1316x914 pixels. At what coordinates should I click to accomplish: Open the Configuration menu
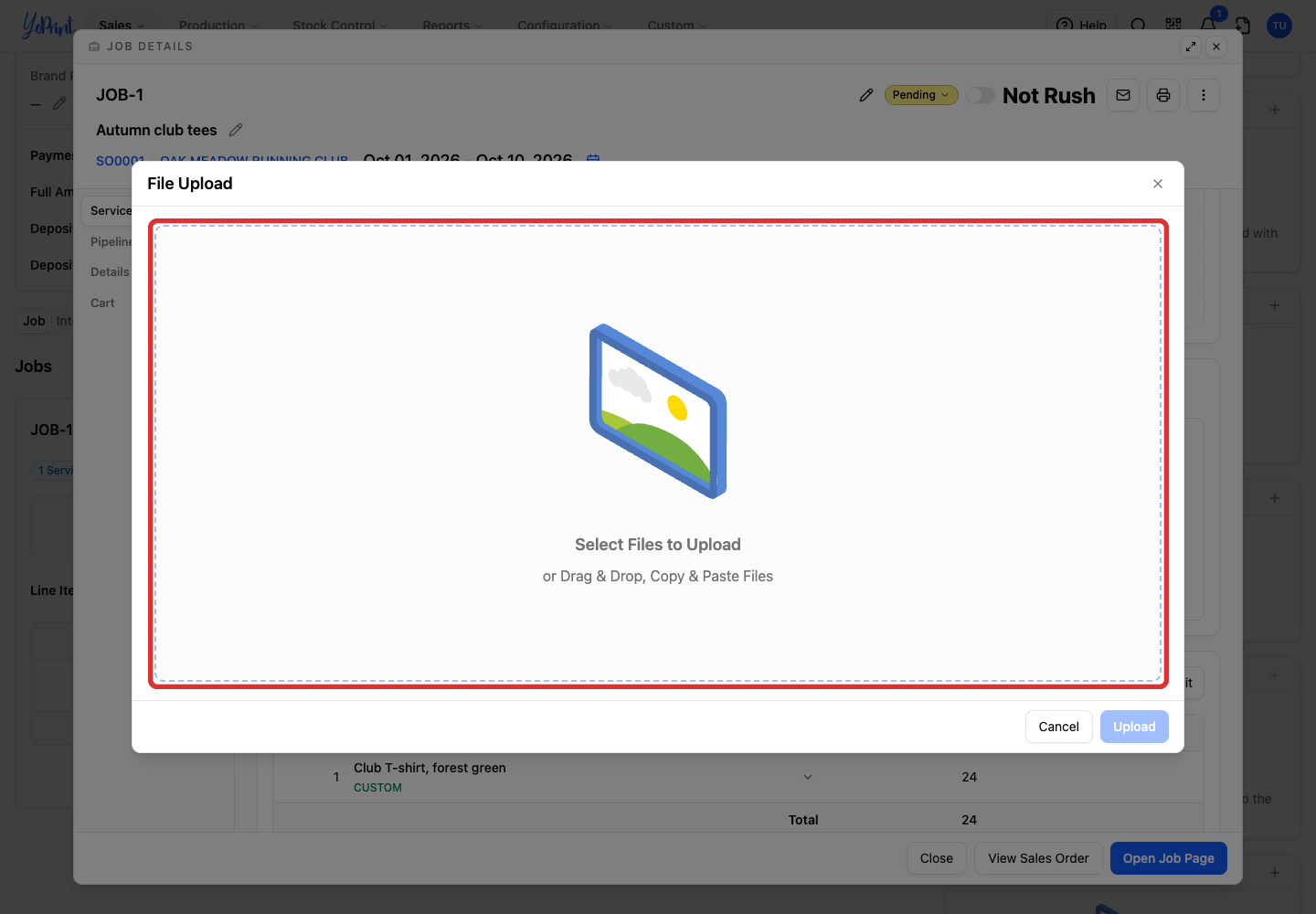(x=565, y=25)
